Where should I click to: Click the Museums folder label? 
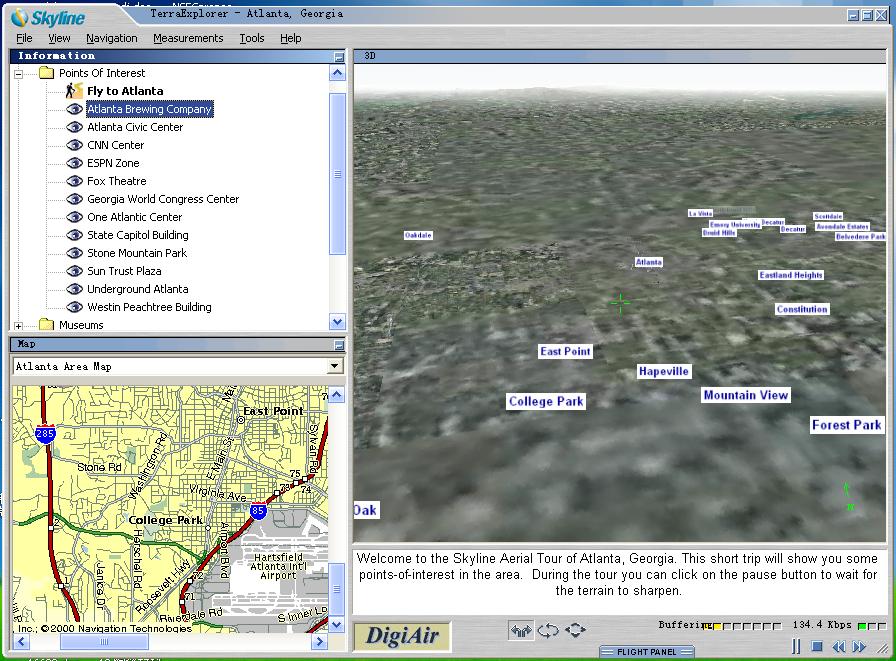click(x=81, y=325)
